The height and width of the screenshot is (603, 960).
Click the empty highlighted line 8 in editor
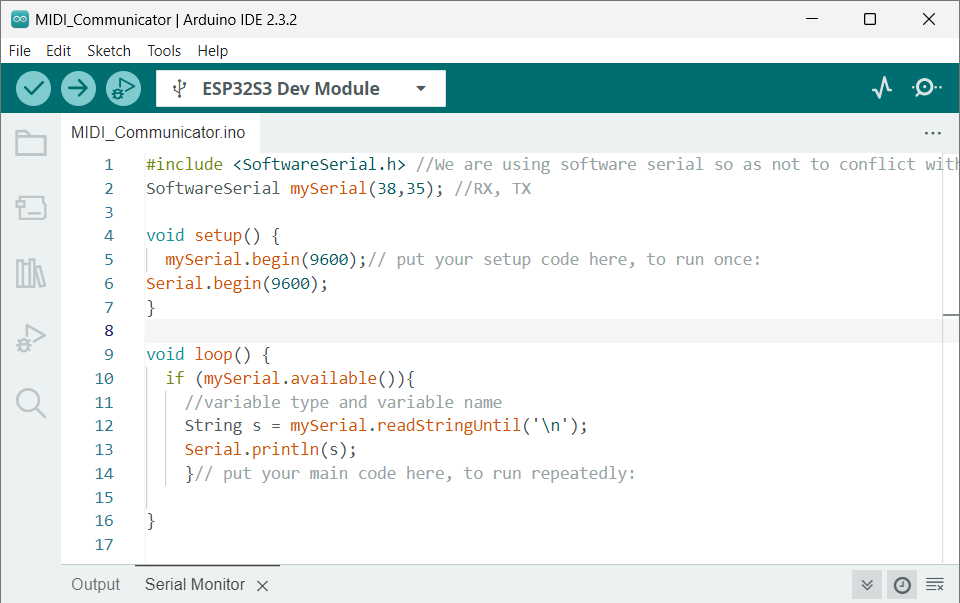pyautogui.click(x=544, y=331)
